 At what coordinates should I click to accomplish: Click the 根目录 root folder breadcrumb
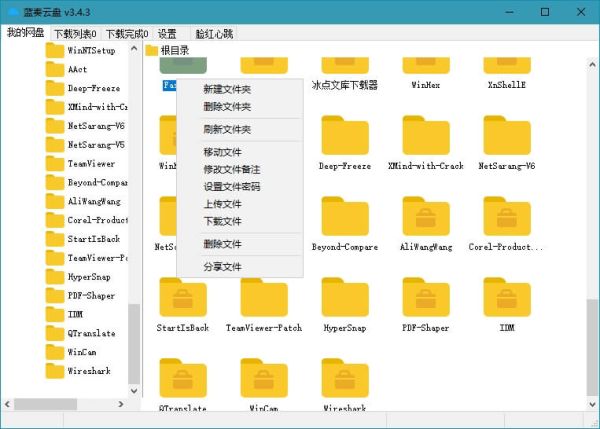pos(168,50)
